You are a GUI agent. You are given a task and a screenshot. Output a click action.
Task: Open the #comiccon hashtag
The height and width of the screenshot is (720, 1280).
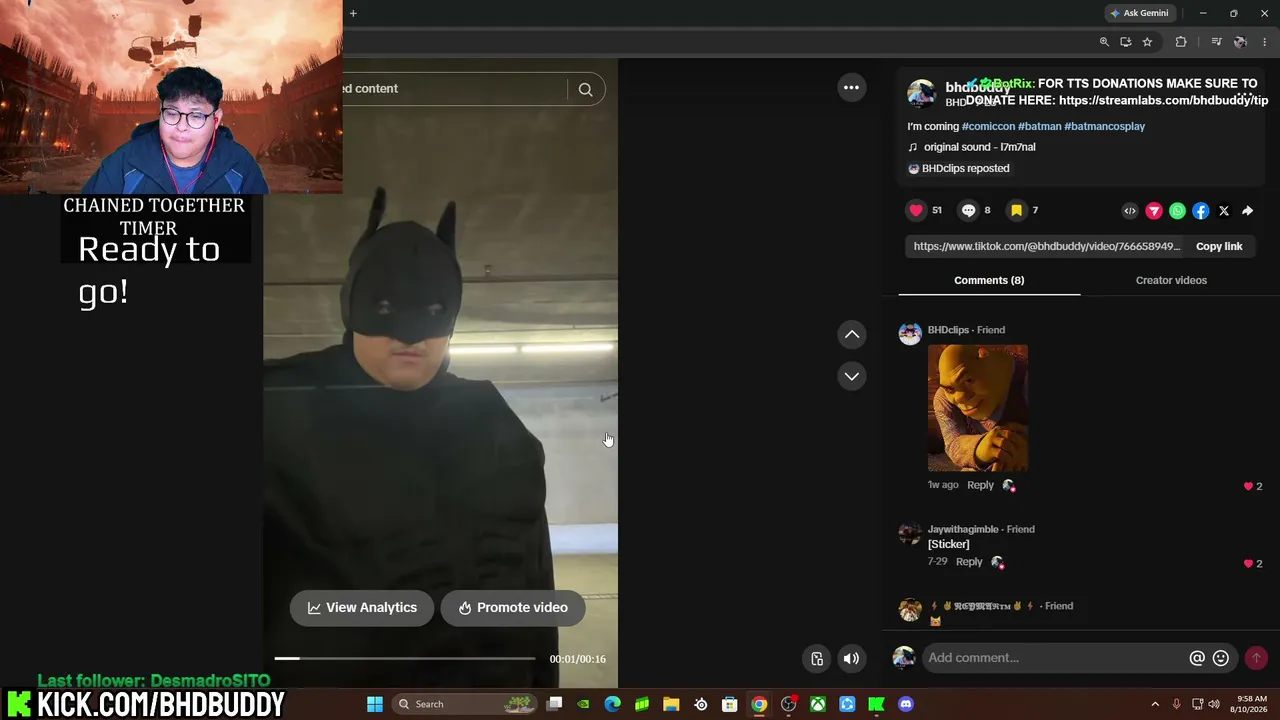tap(988, 126)
